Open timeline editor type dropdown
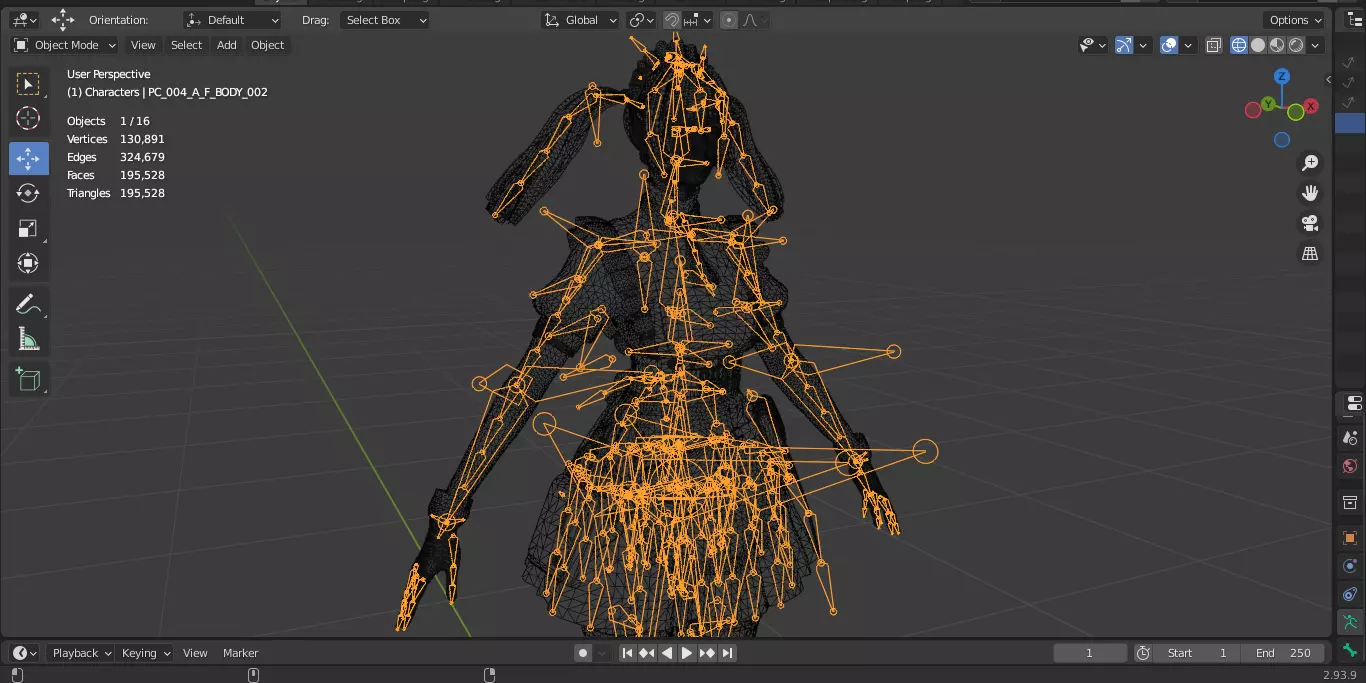The image size is (1366, 683). [25, 653]
